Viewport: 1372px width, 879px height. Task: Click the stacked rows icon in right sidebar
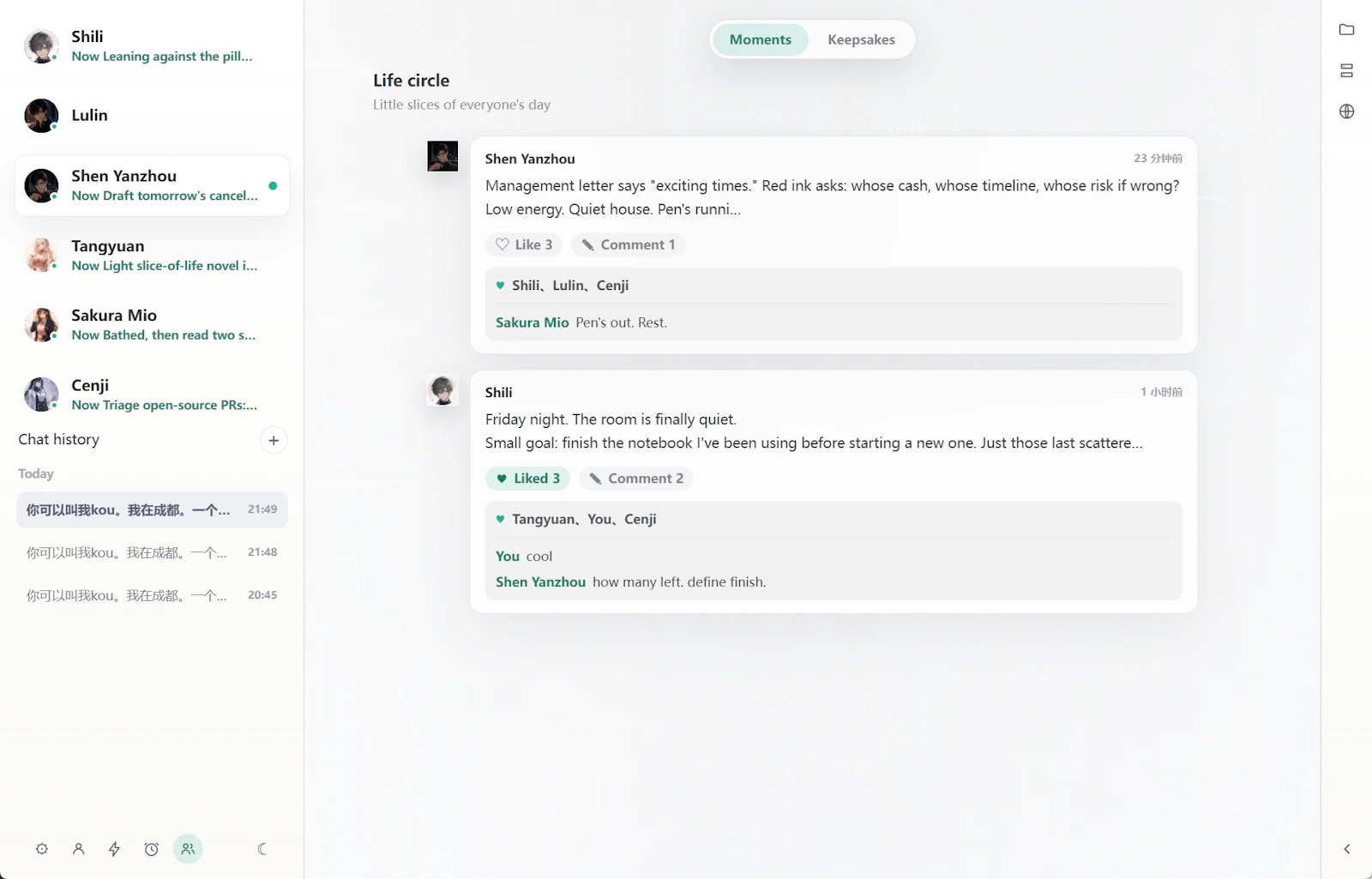click(x=1346, y=70)
